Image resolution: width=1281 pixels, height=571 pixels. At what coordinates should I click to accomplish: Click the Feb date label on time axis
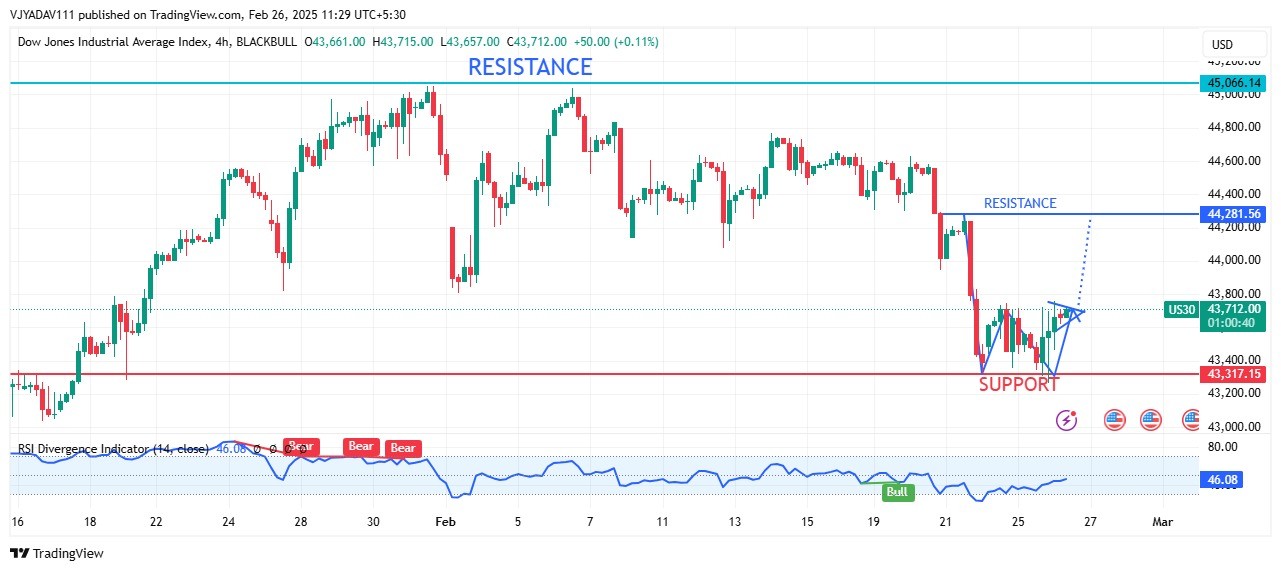tap(446, 522)
